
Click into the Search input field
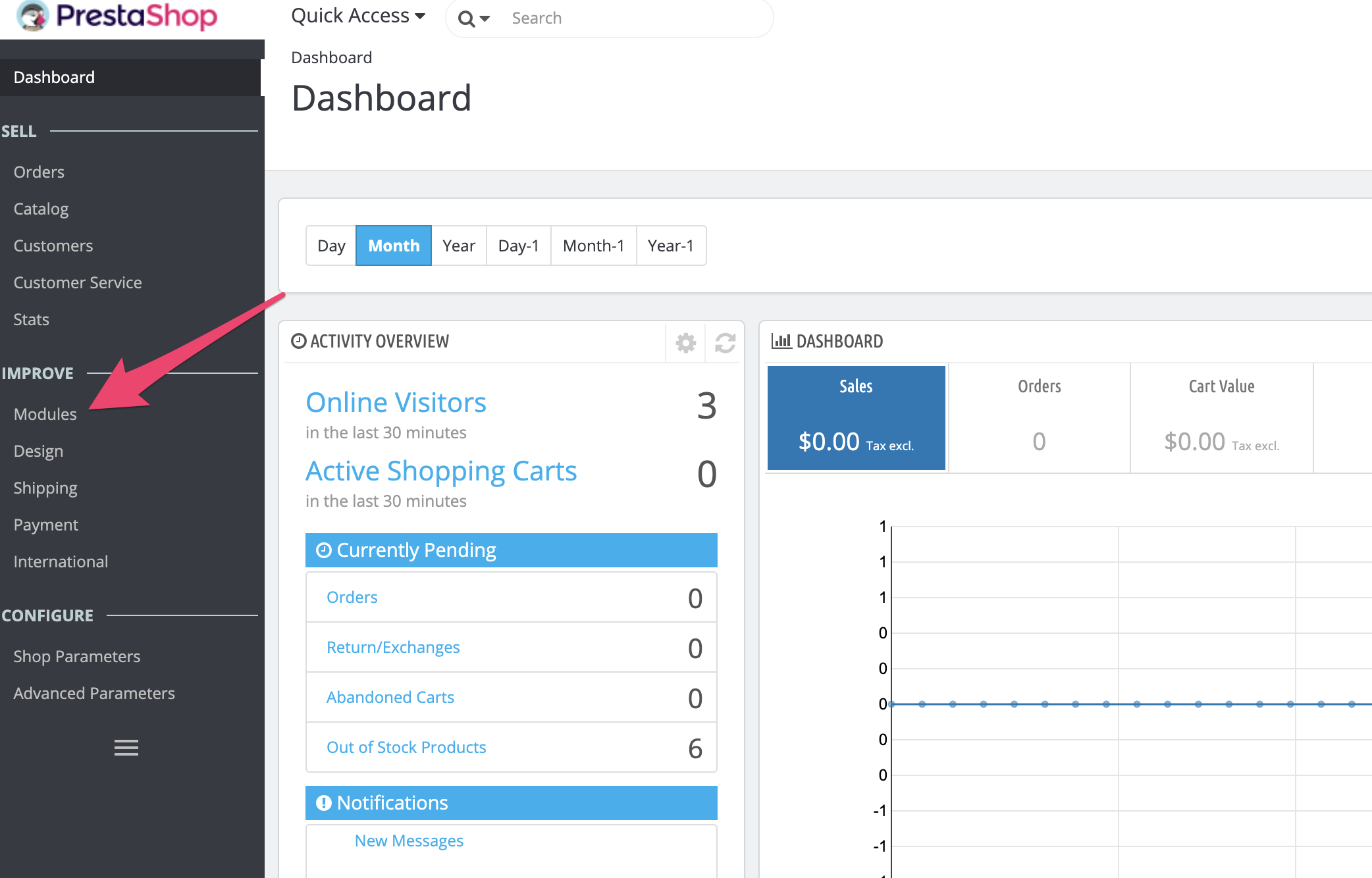click(x=632, y=18)
